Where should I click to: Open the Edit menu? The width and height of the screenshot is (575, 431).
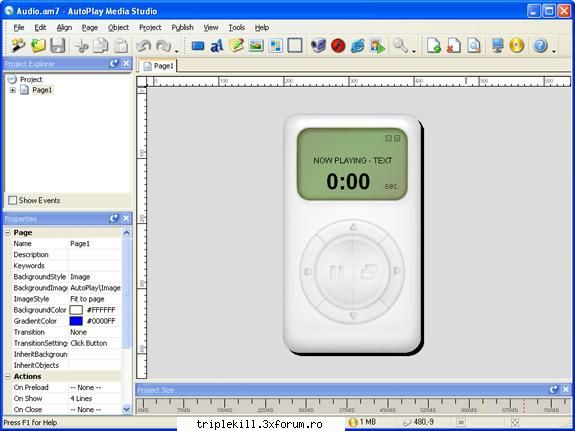point(40,28)
